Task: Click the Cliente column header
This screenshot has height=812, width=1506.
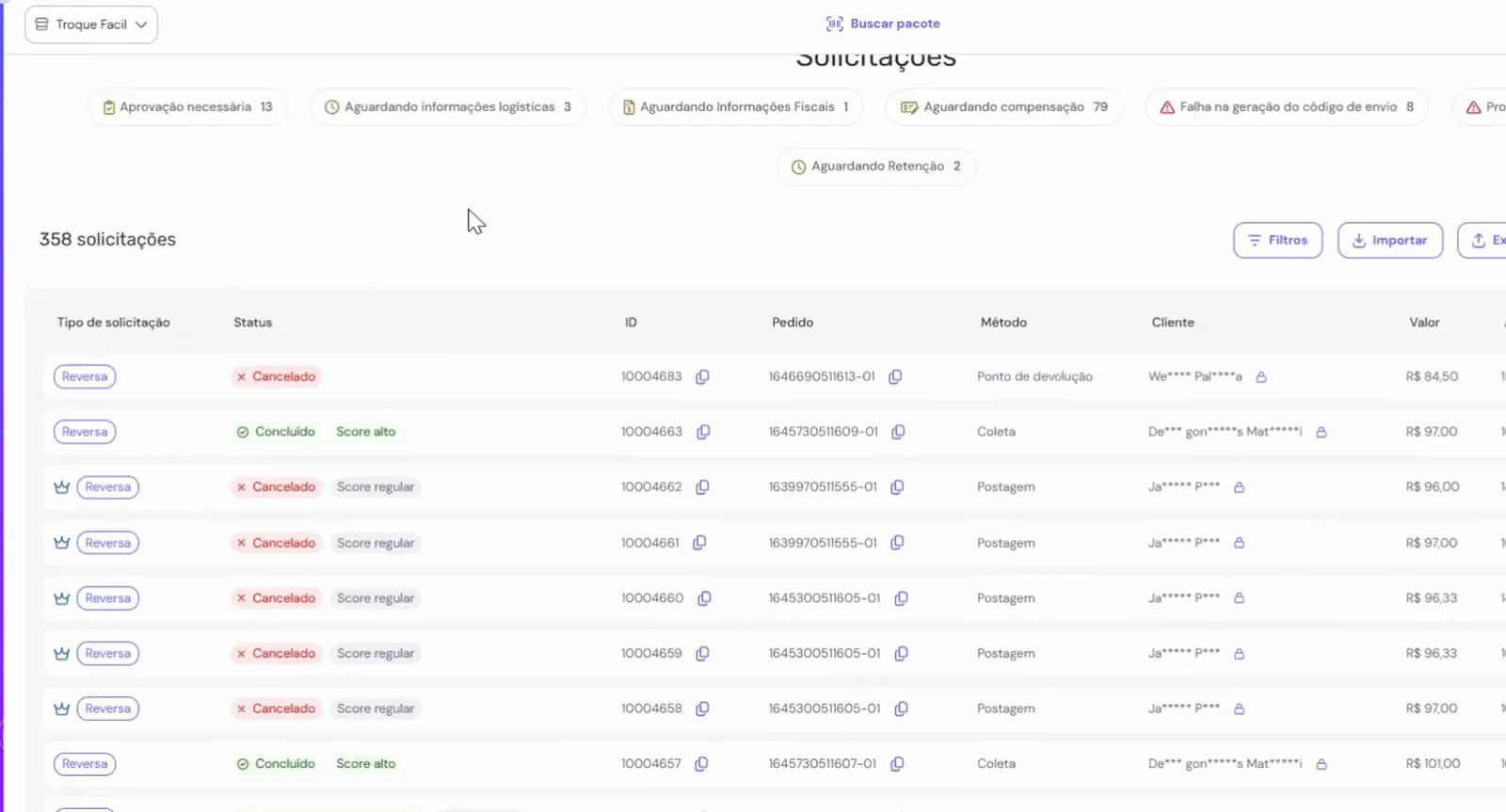Action: (x=1173, y=323)
